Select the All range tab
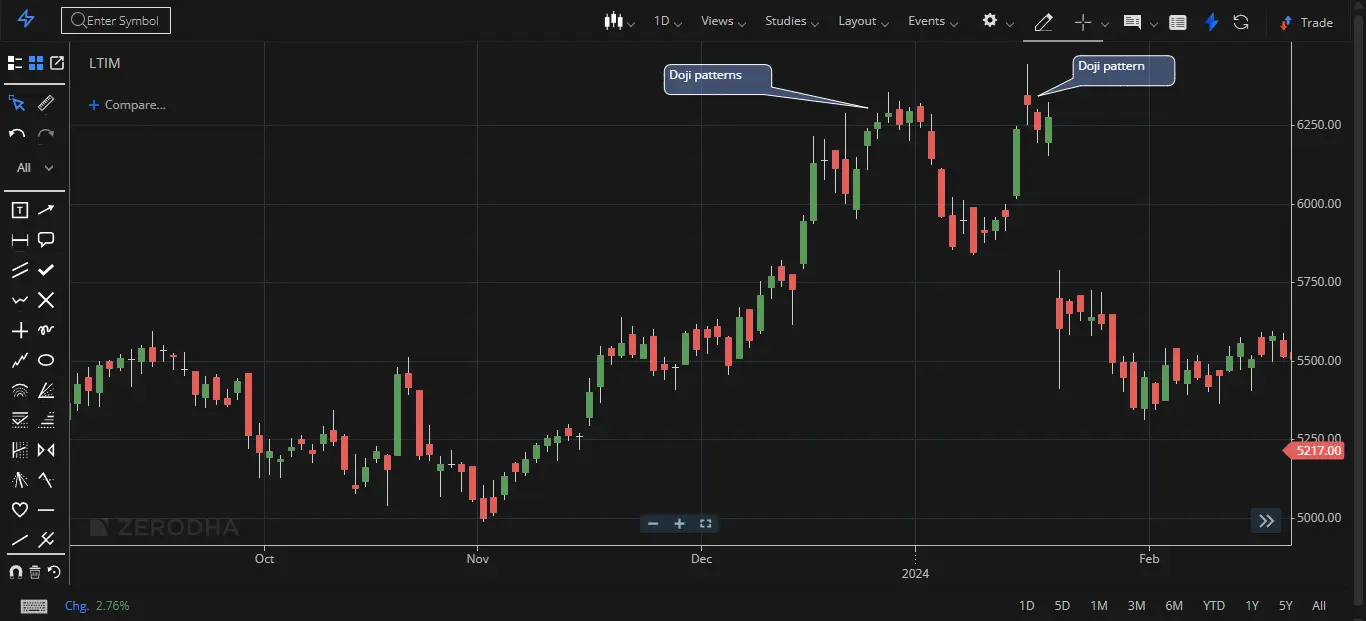 [1319, 606]
